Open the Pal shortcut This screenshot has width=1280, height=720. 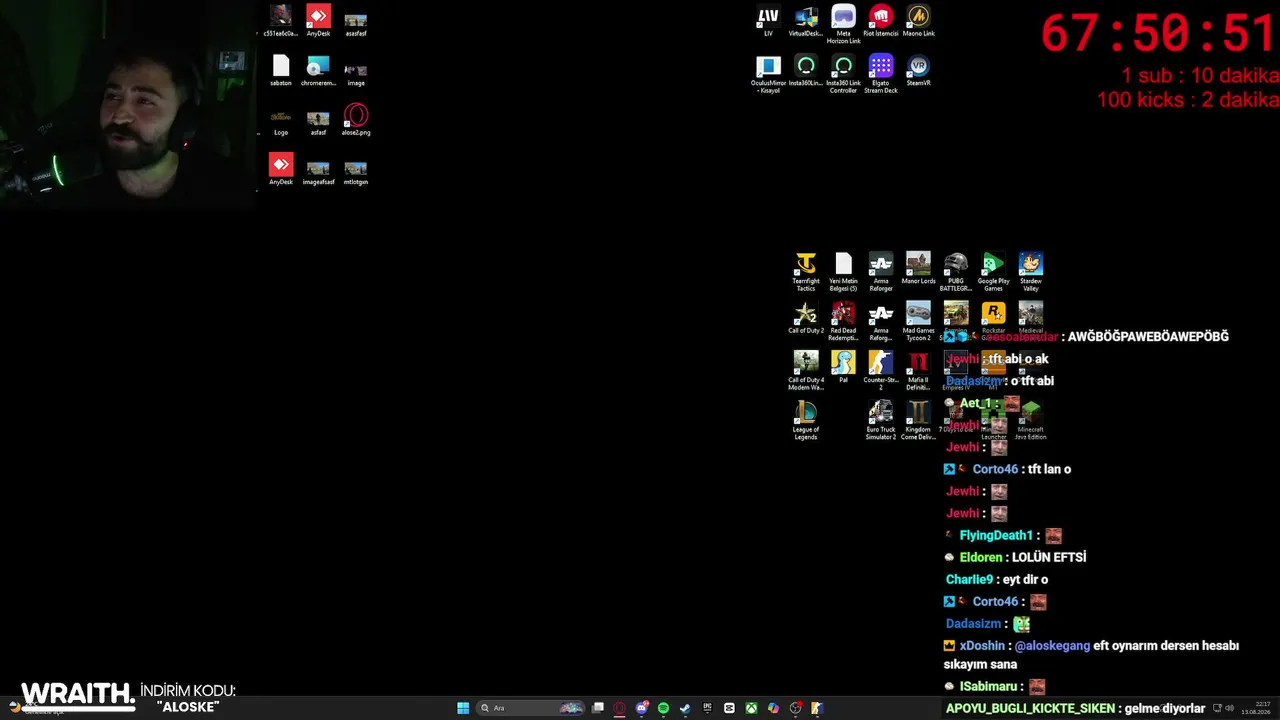point(843,366)
